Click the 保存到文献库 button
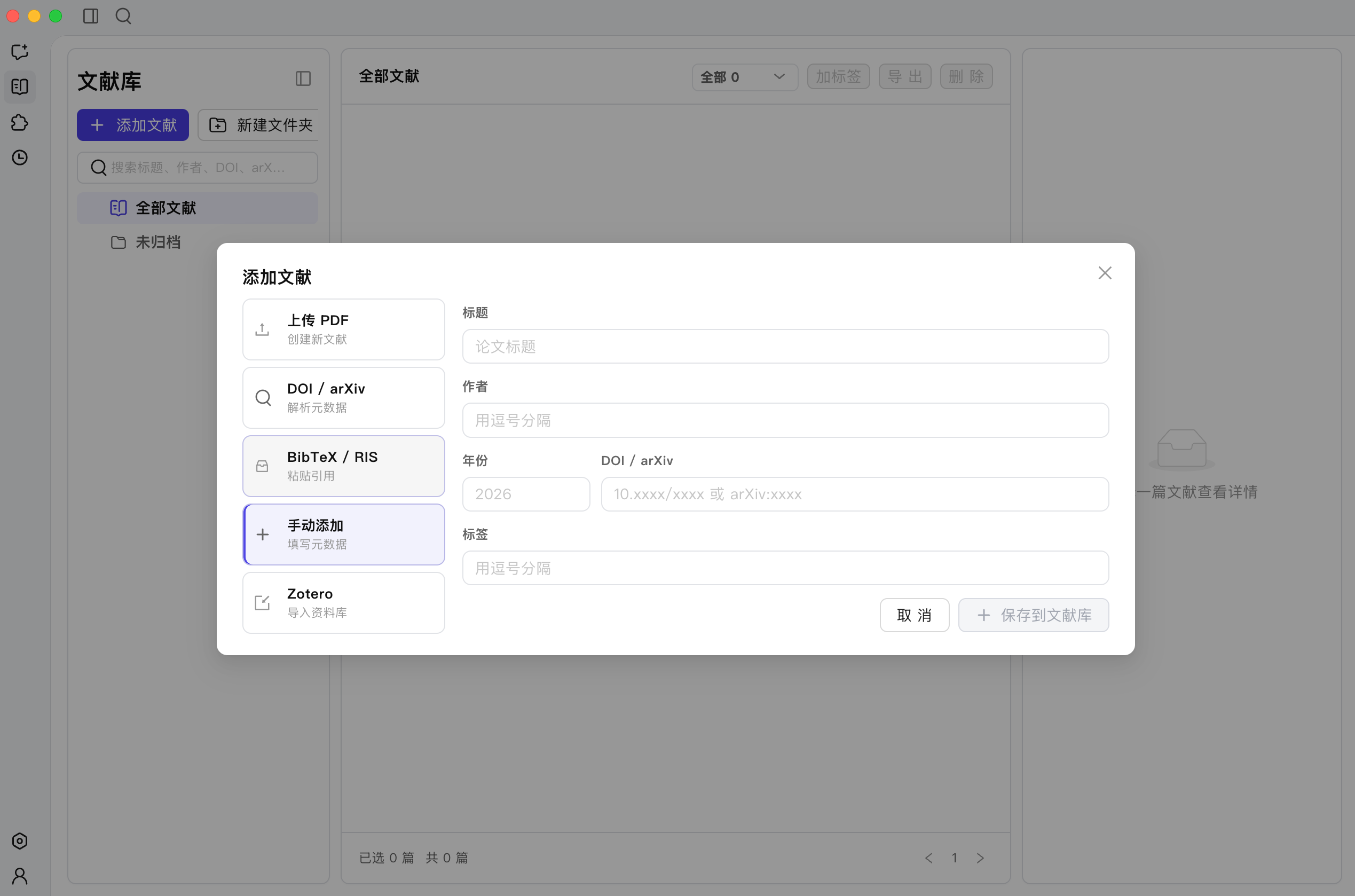This screenshot has width=1355, height=896. pos(1034,616)
